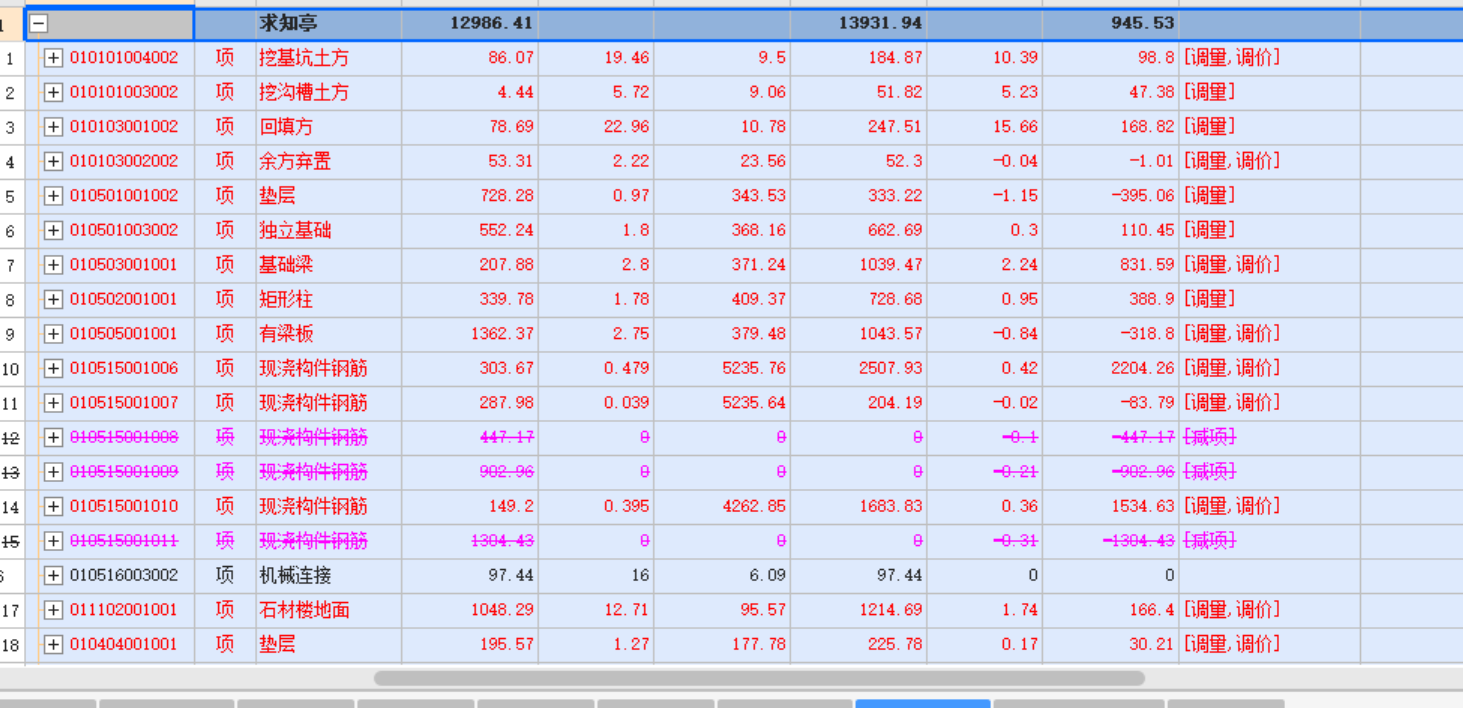Click value 1683.83 in row 14
Viewport: 1463px width, 708px height.
[x=891, y=506]
